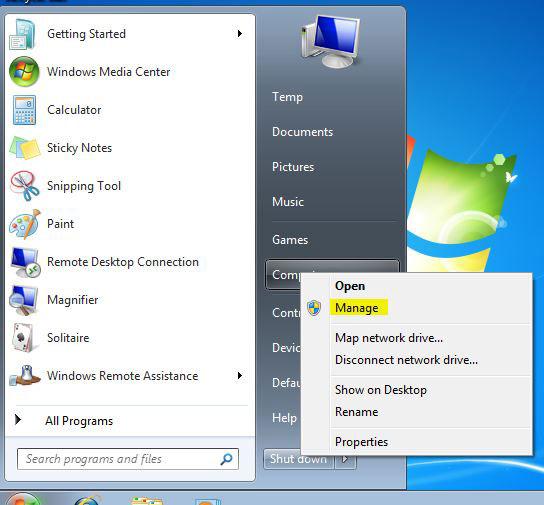Screen dimensions: 544x505
Task: Open Music library link
Action: [x=288, y=202]
